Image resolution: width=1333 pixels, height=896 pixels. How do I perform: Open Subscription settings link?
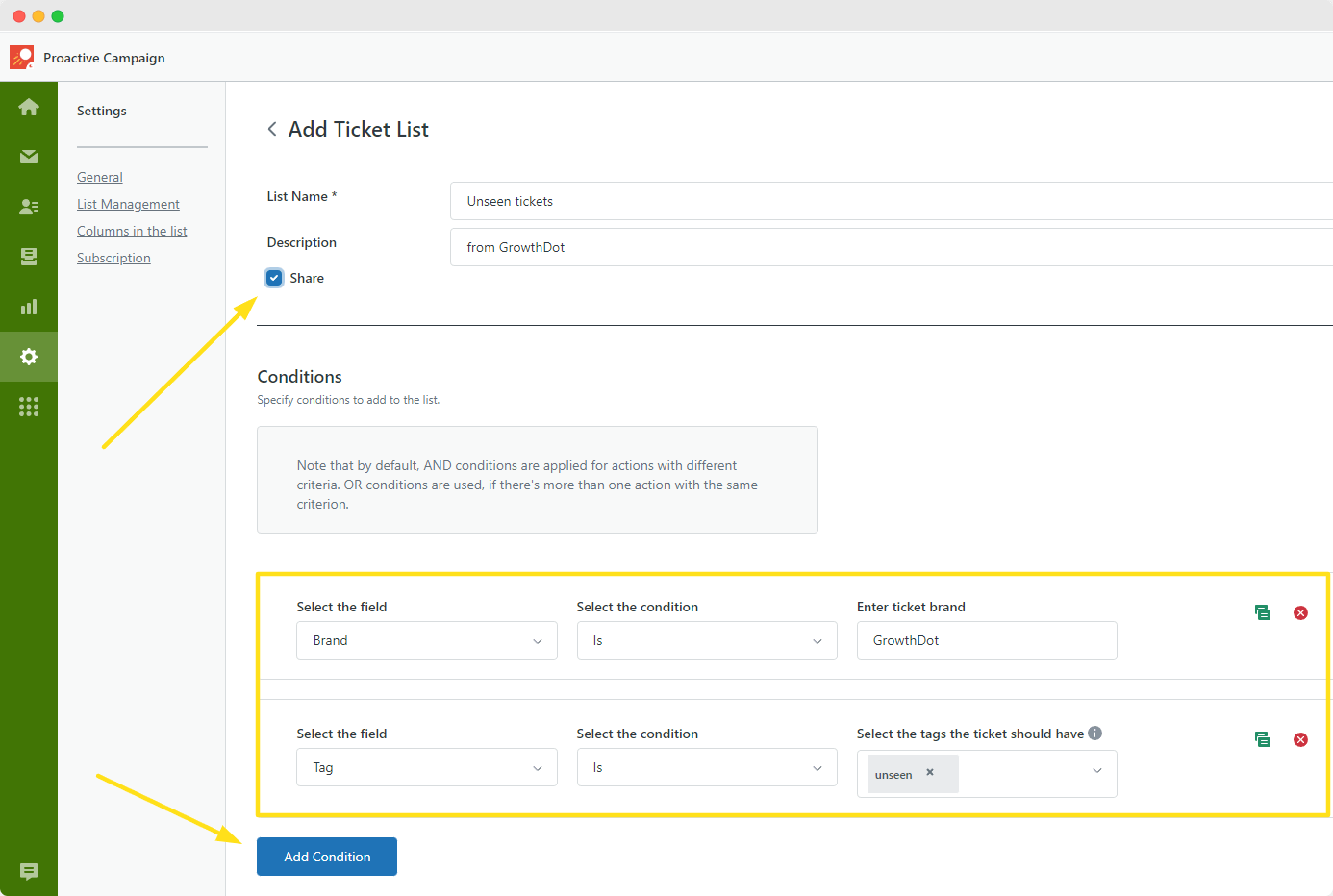[x=113, y=258]
